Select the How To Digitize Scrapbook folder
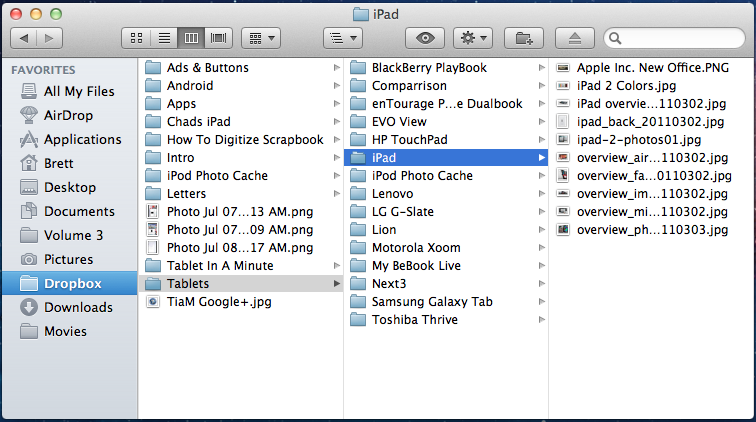The image size is (756, 422). 241,139
